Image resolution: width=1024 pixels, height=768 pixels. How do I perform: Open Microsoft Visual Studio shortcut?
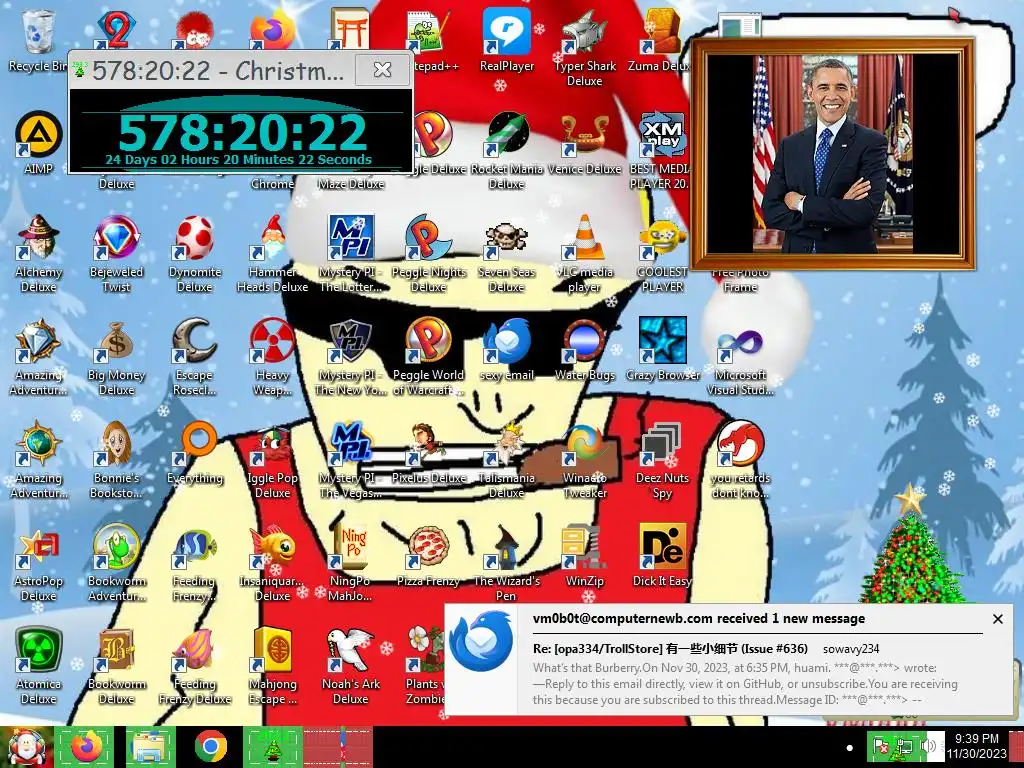pos(740,340)
